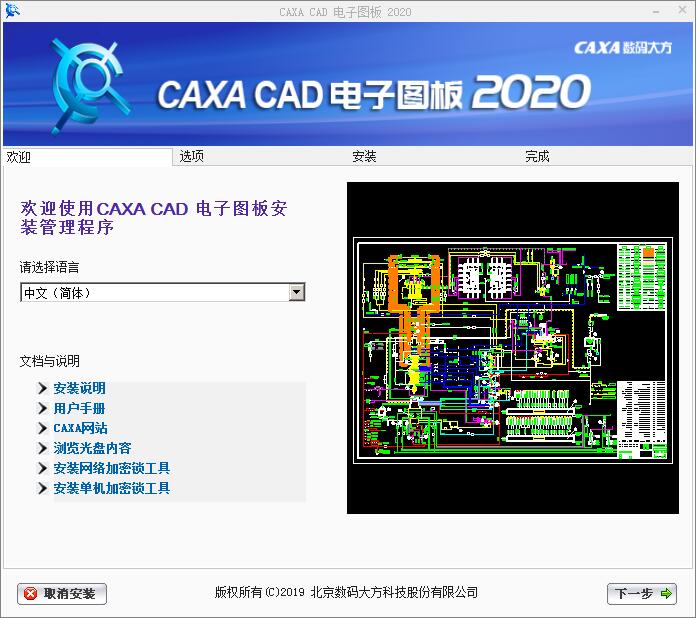Screen dimensions: 696x618
Task: Open the language dropdown arrow
Action: tap(297, 292)
